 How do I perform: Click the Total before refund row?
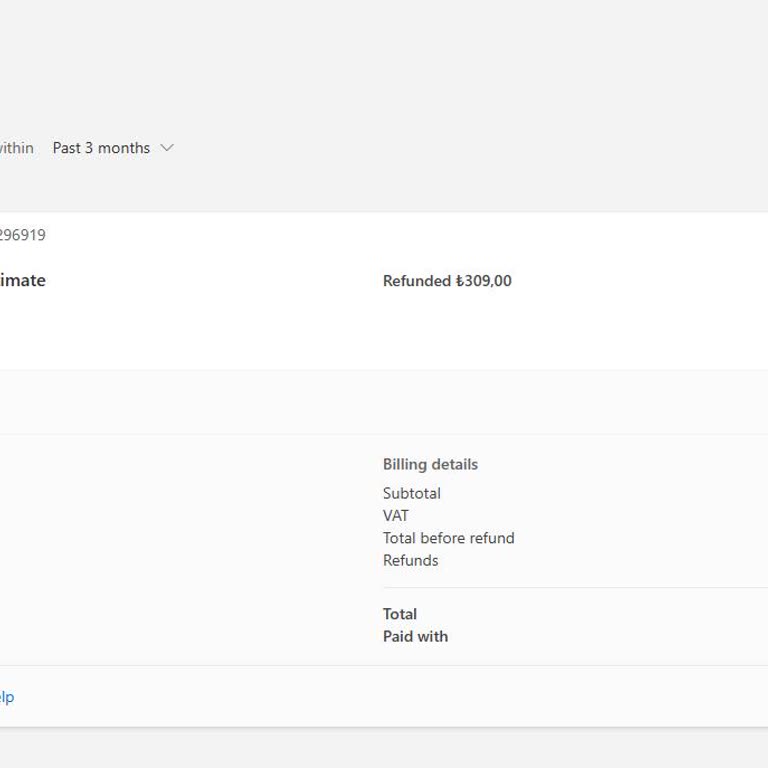448,538
